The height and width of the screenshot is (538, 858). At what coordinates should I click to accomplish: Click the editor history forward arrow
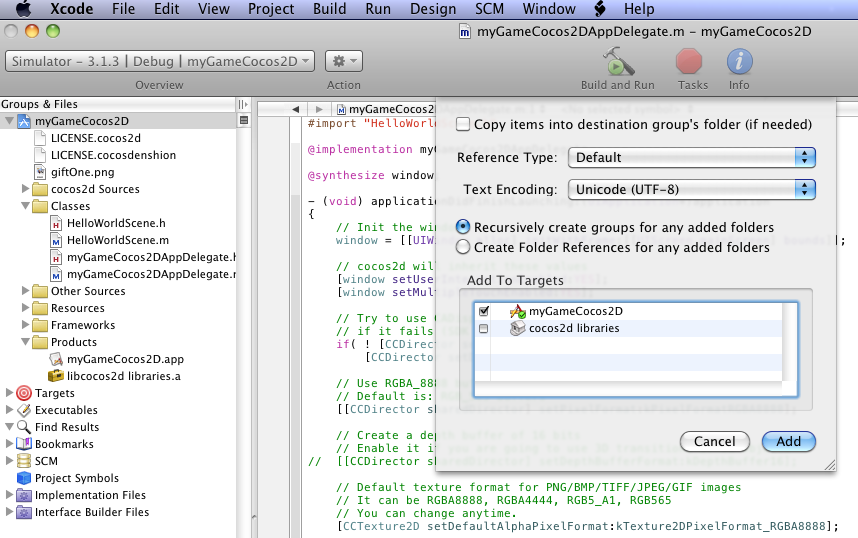pos(319,109)
